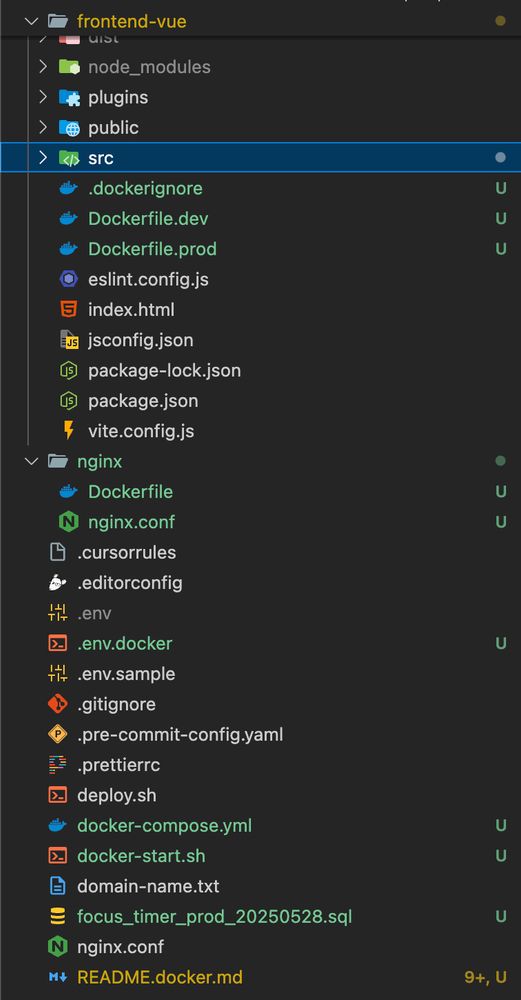Viewport: 521px width, 1000px height.
Task: Click the database icon beside focus_timer_prod_20250528.sql
Action: [x=57, y=916]
